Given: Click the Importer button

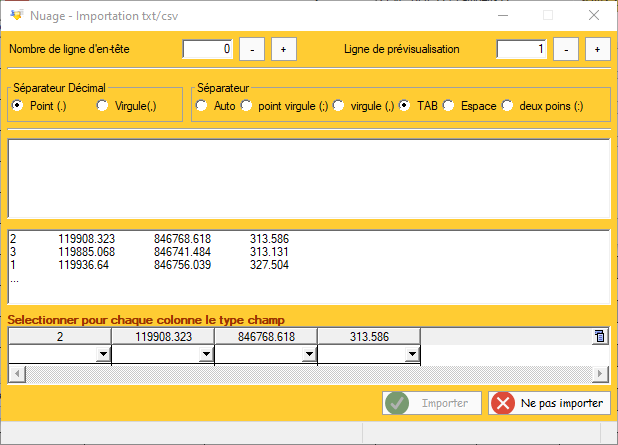Looking at the screenshot, I should (x=432, y=403).
